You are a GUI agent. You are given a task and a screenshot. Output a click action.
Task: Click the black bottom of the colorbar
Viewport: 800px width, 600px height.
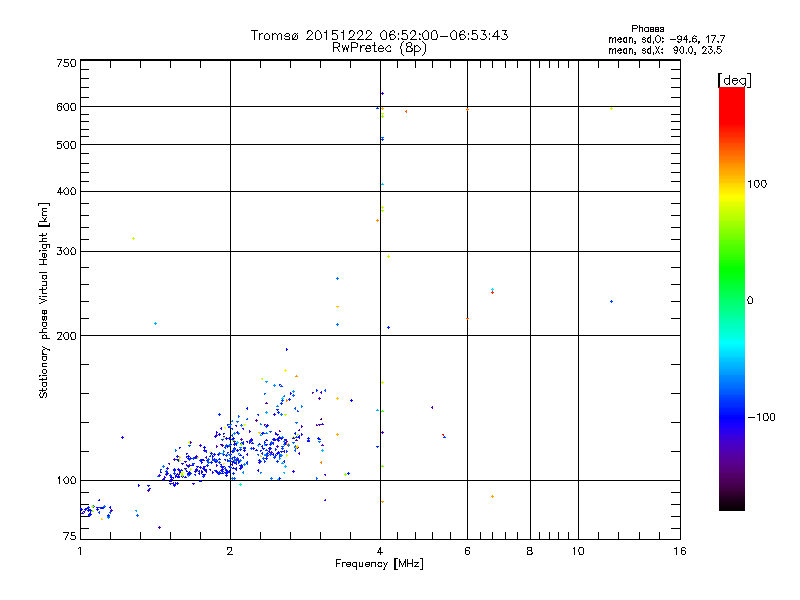(732, 504)
